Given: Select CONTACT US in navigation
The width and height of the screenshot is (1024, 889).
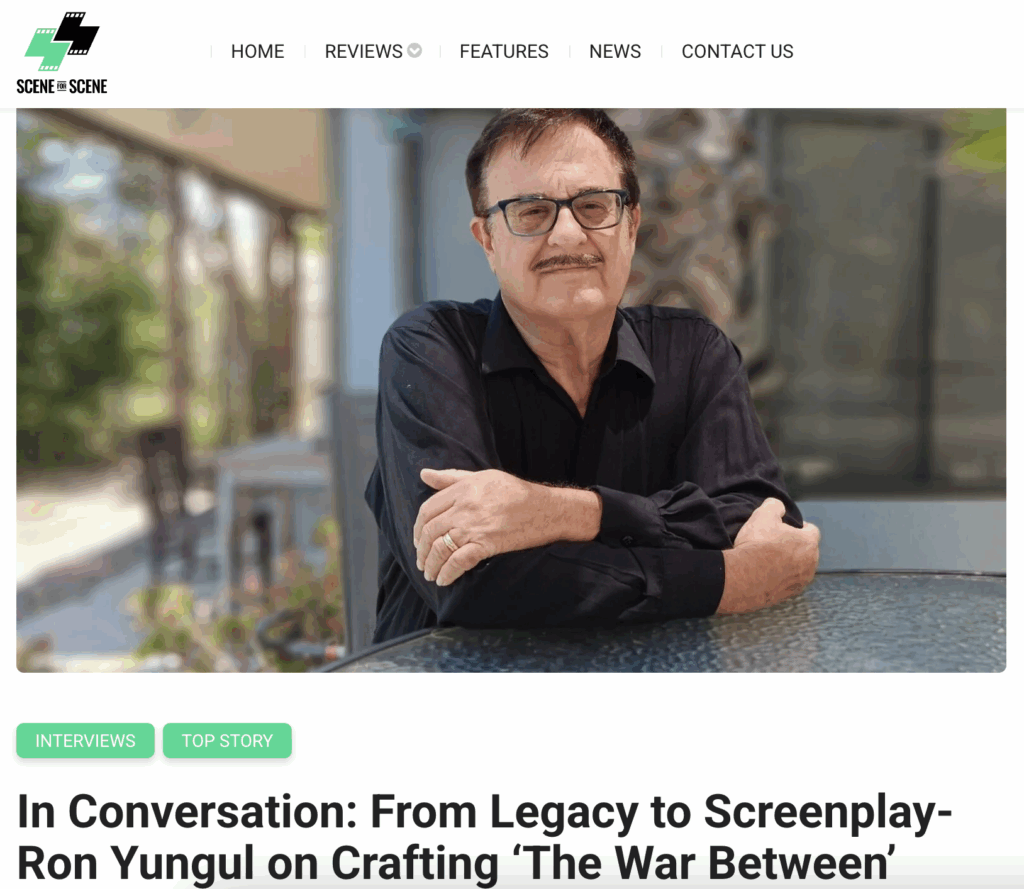Looking at the screenshot, I should pyautogui.click(x=737, y=51).
